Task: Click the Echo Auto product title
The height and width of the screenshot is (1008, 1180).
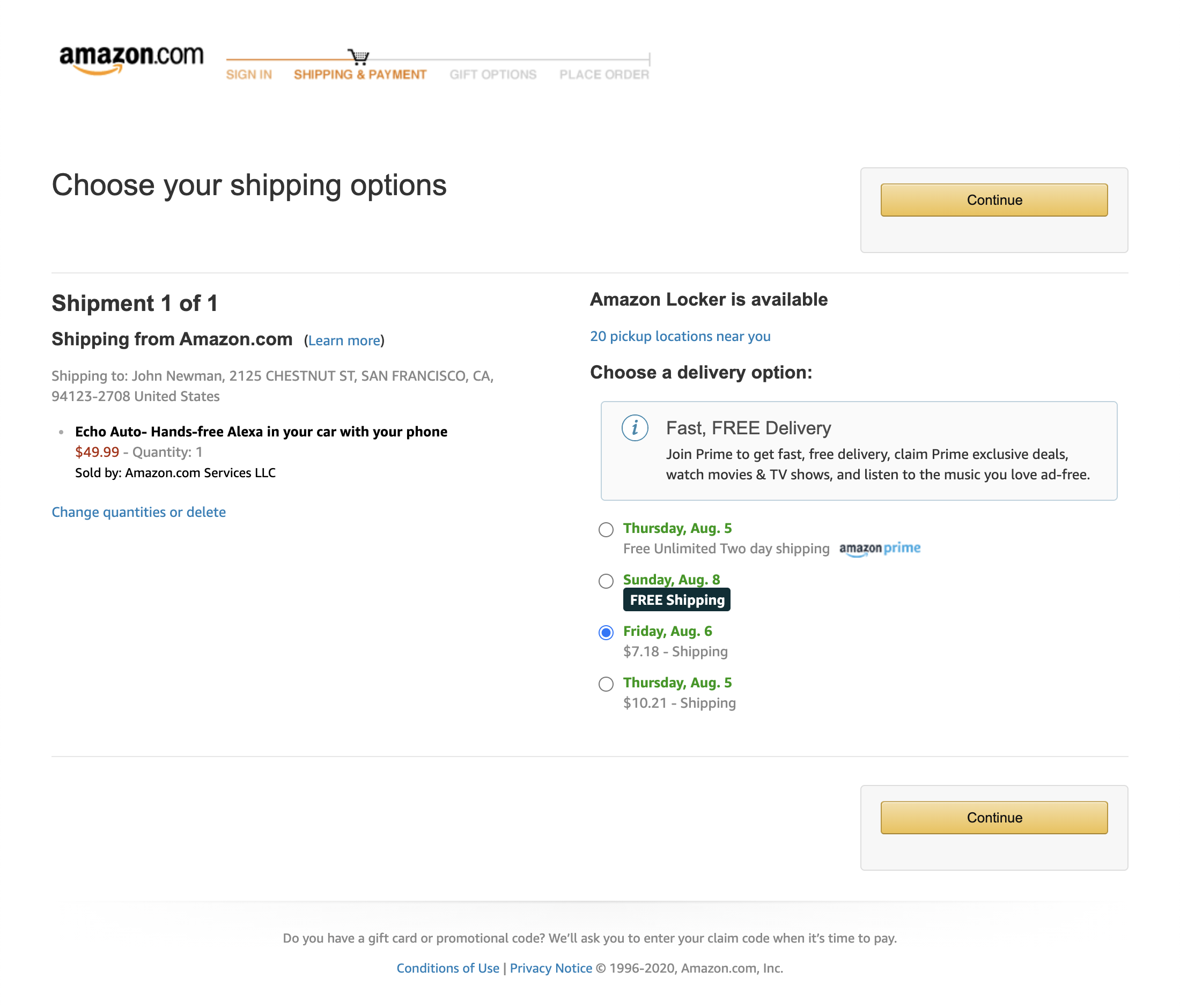Action: 261,432
